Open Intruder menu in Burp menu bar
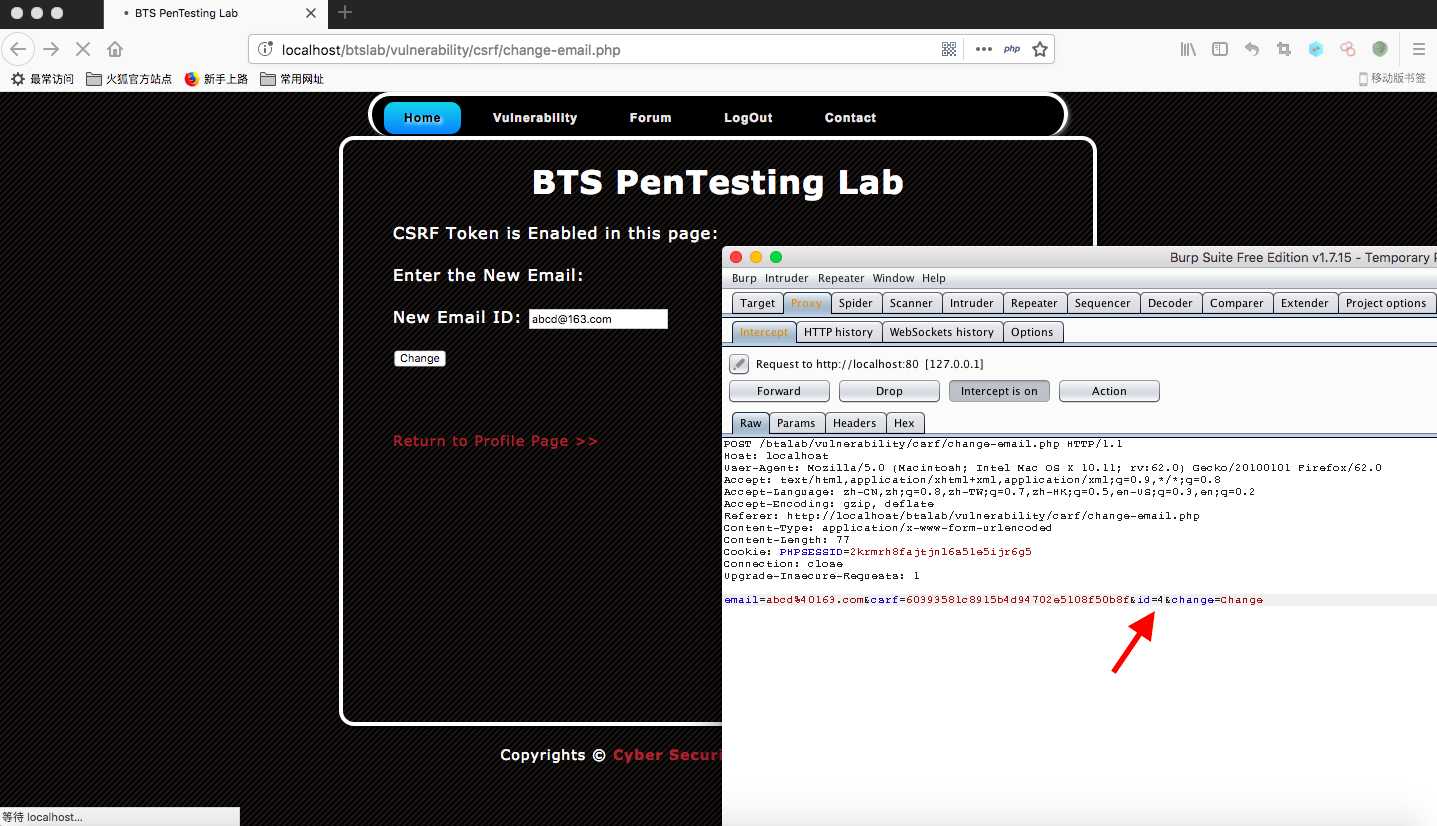This screenshot has width=1437, height=826. (x=787, y=278)
